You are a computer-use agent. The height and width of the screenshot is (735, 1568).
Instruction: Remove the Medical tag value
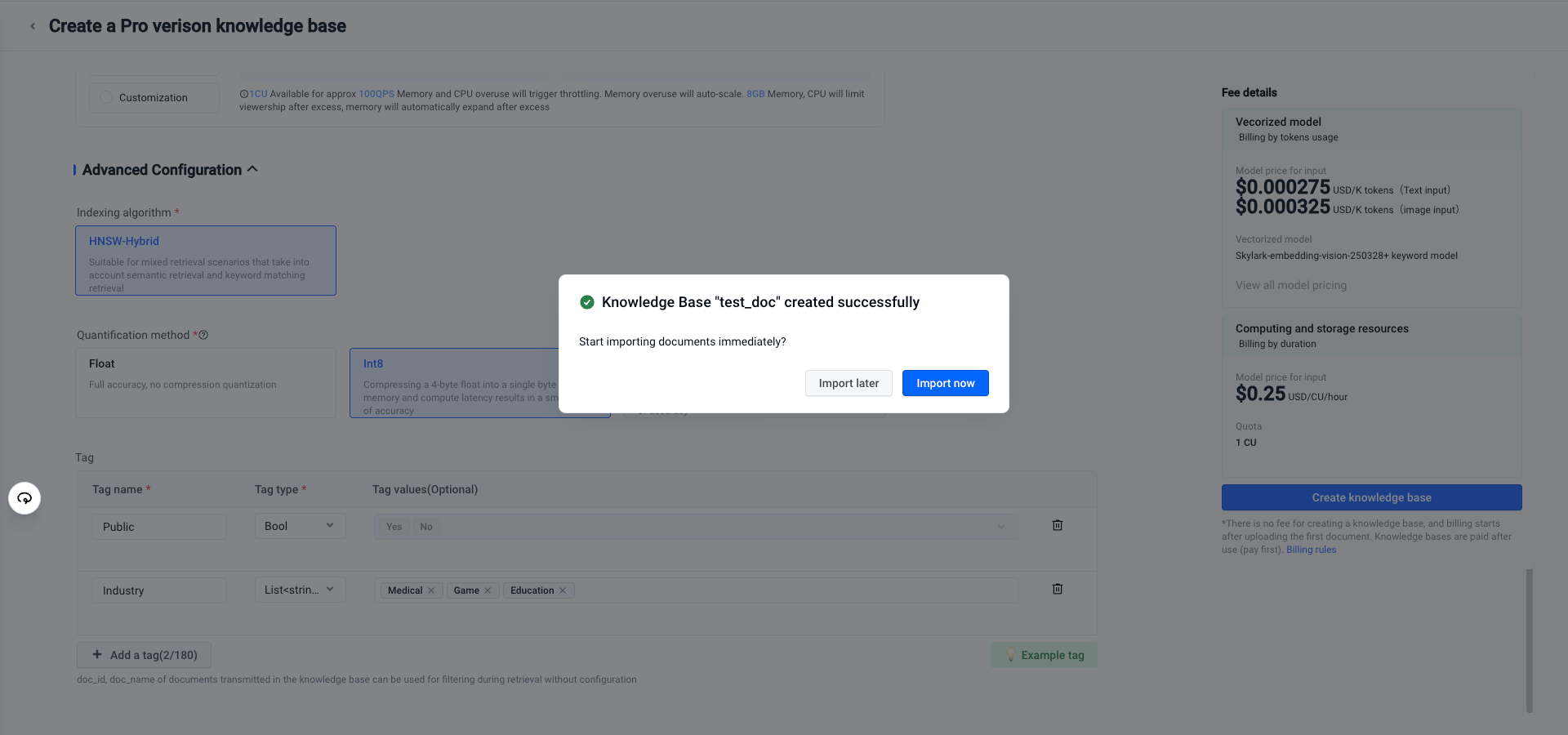tap(431, 590)
